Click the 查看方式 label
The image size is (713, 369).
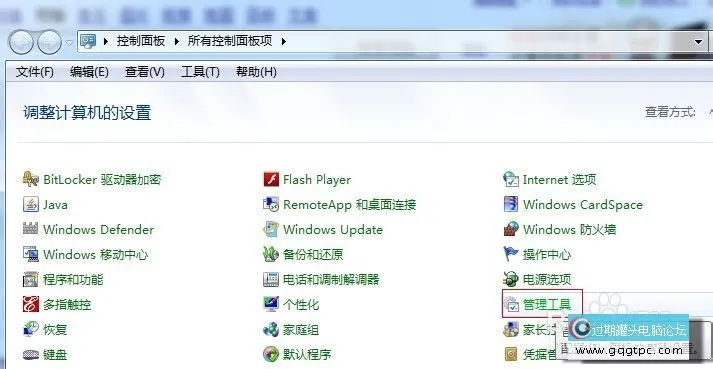point(670,111)
